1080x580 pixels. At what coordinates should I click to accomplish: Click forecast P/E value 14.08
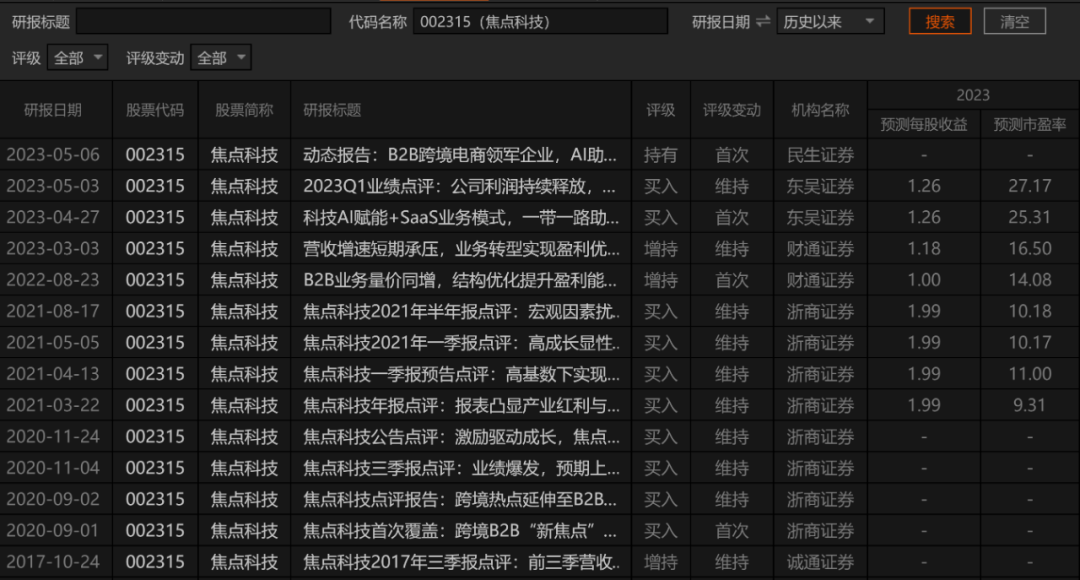(x=1029, y=280)
